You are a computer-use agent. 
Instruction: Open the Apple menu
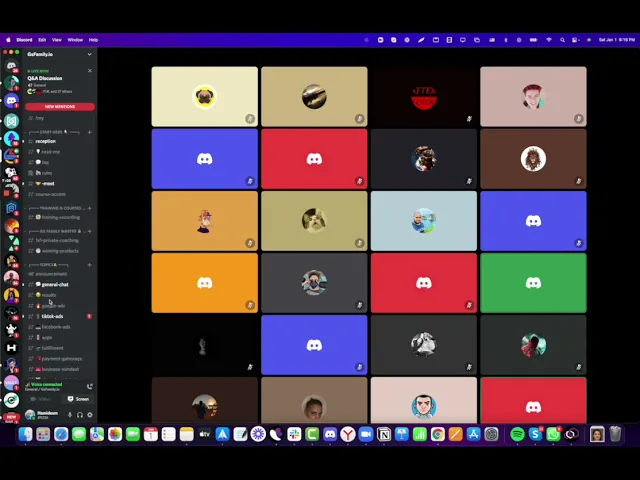pyautogui.click(x=8, y=40)
